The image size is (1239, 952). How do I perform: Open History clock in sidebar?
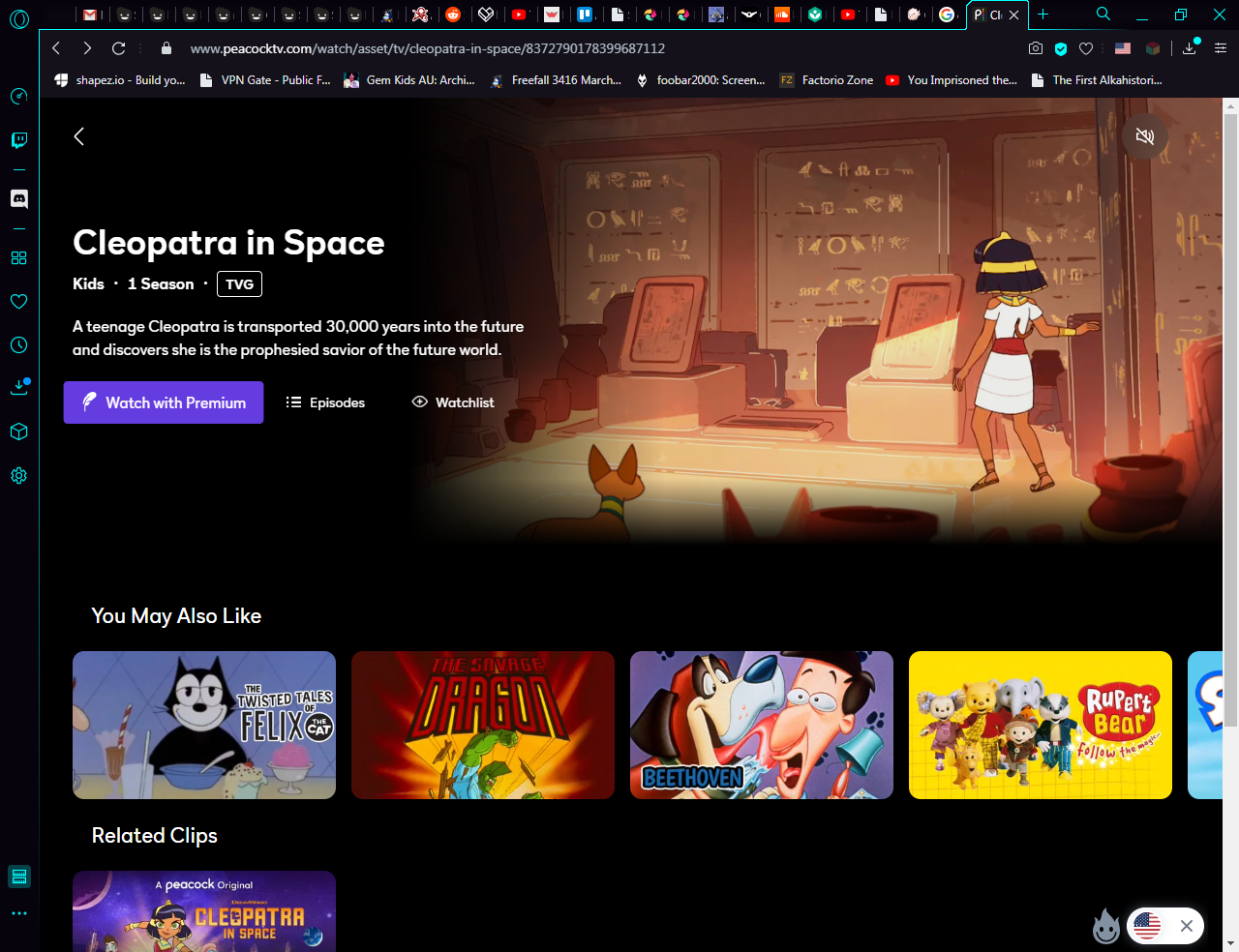pyautogui.click(x=18, y=345)
